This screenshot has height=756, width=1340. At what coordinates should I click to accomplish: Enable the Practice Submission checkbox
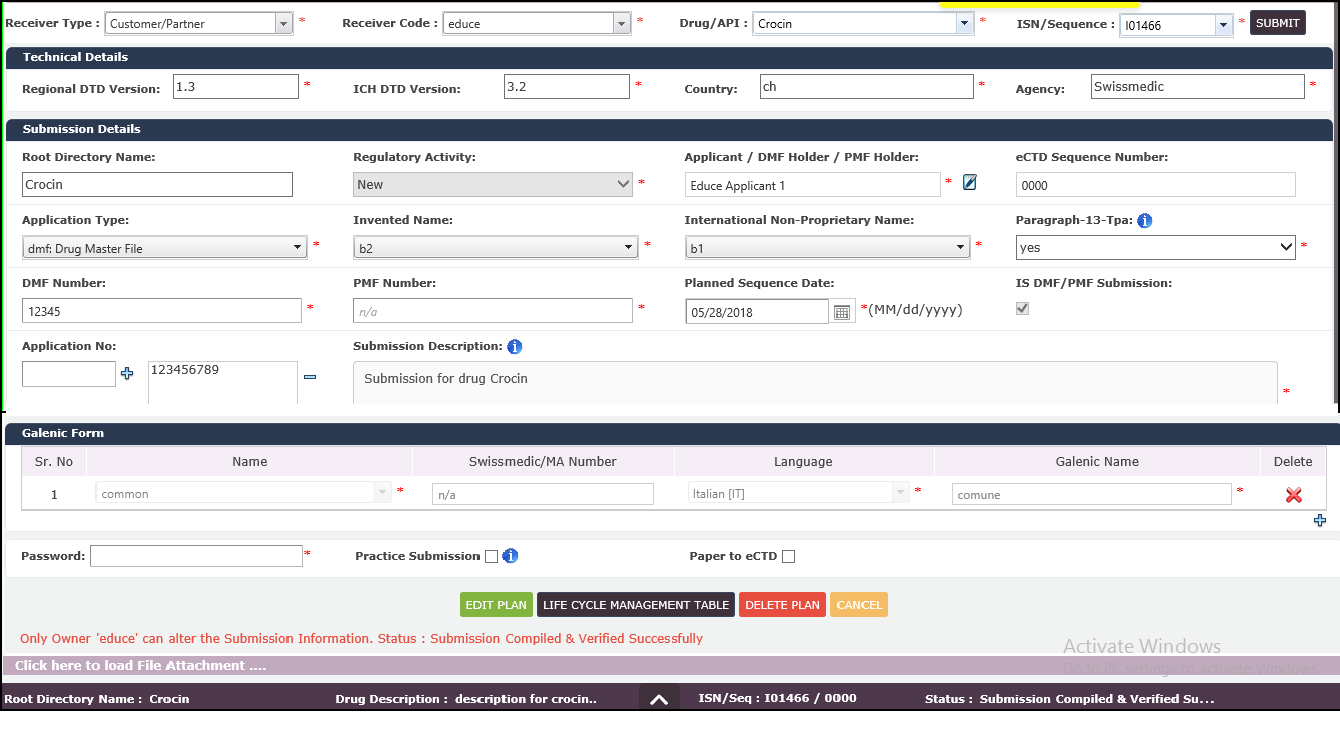click(491, 557)
